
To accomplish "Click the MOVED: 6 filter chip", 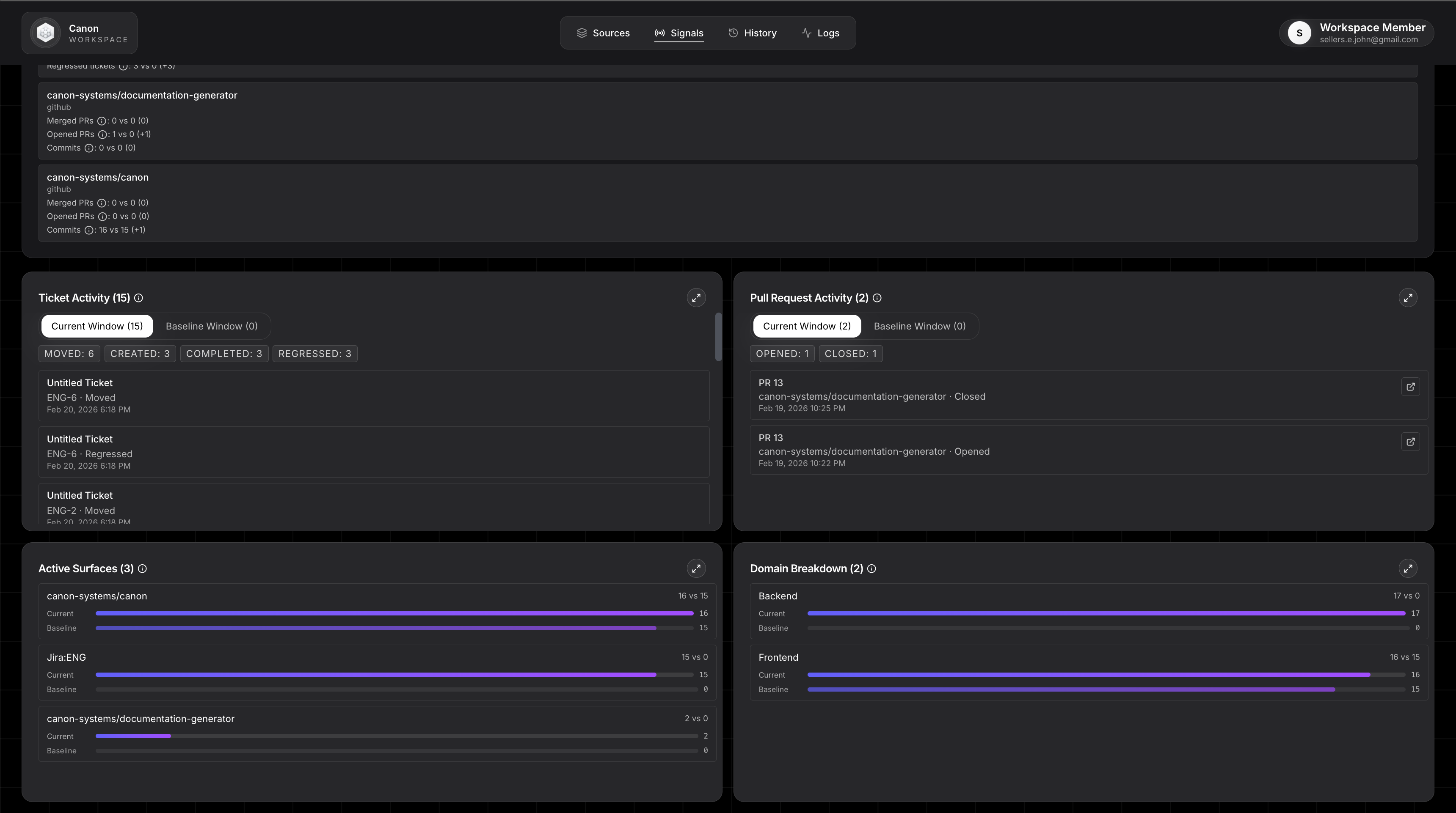I will point(69,353).
